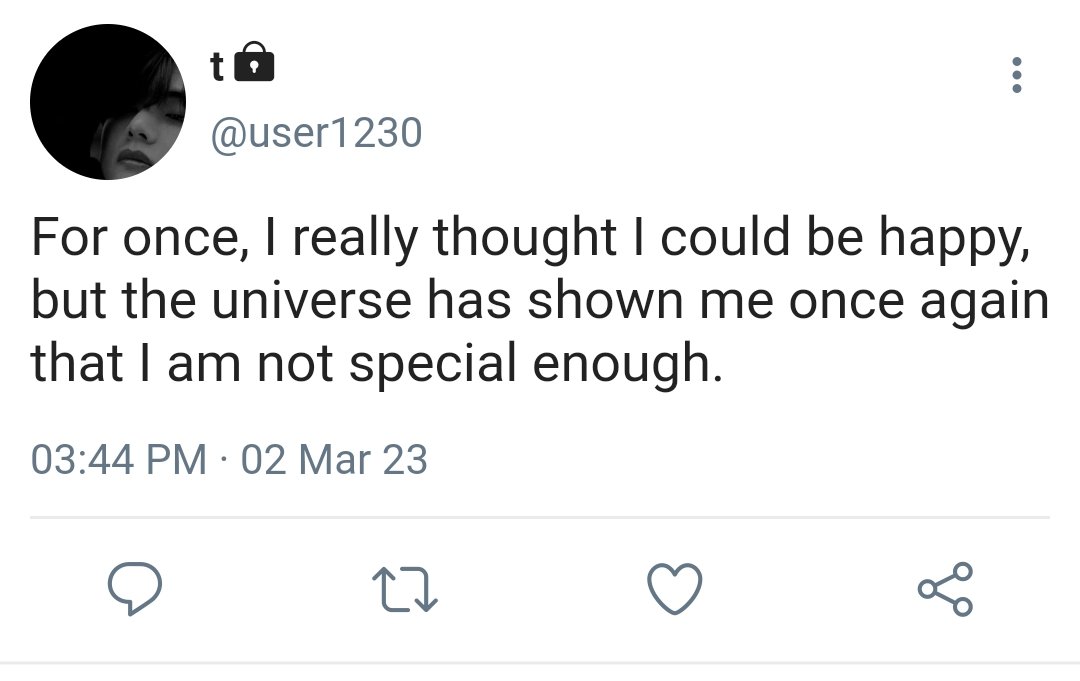This screenshot has height=681, width=1080.
Task: Click the word "universe" in the tweet
Action: [311, 300]
